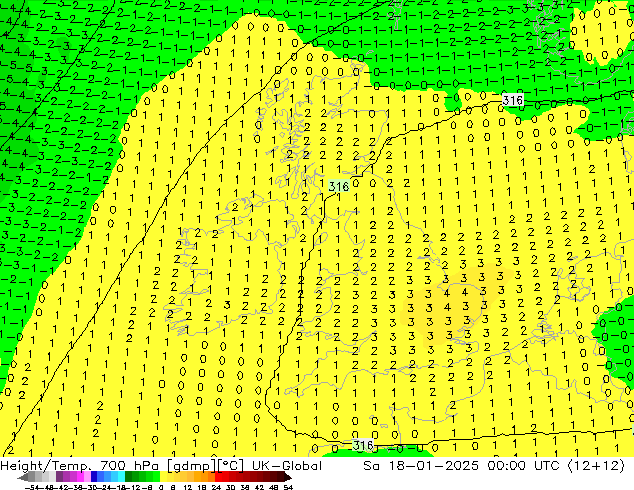Viewport: 634px width, 490px height.
Task: Click the legend value '12' on the scale
Action: coord(188,488)
